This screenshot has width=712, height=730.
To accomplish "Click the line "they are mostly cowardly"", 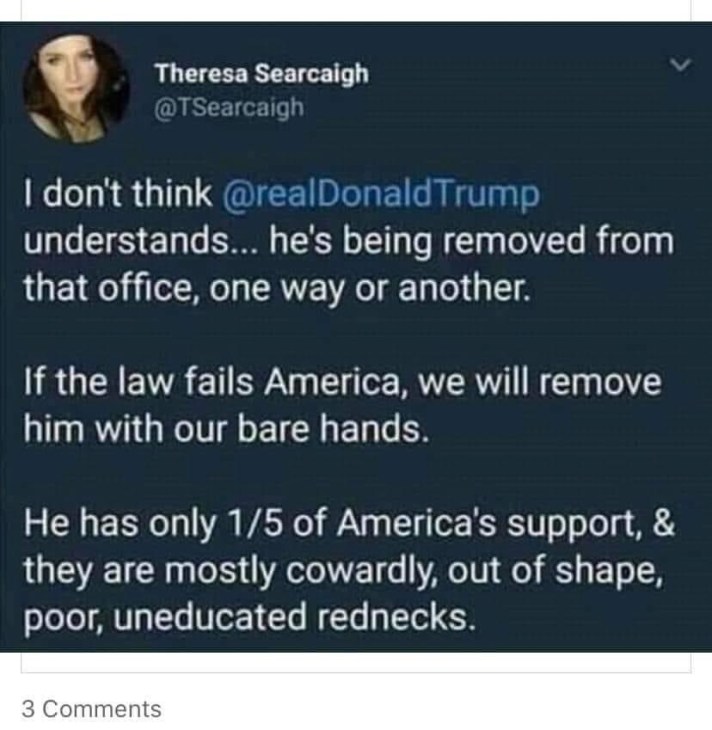I will (x=344, y=571).
